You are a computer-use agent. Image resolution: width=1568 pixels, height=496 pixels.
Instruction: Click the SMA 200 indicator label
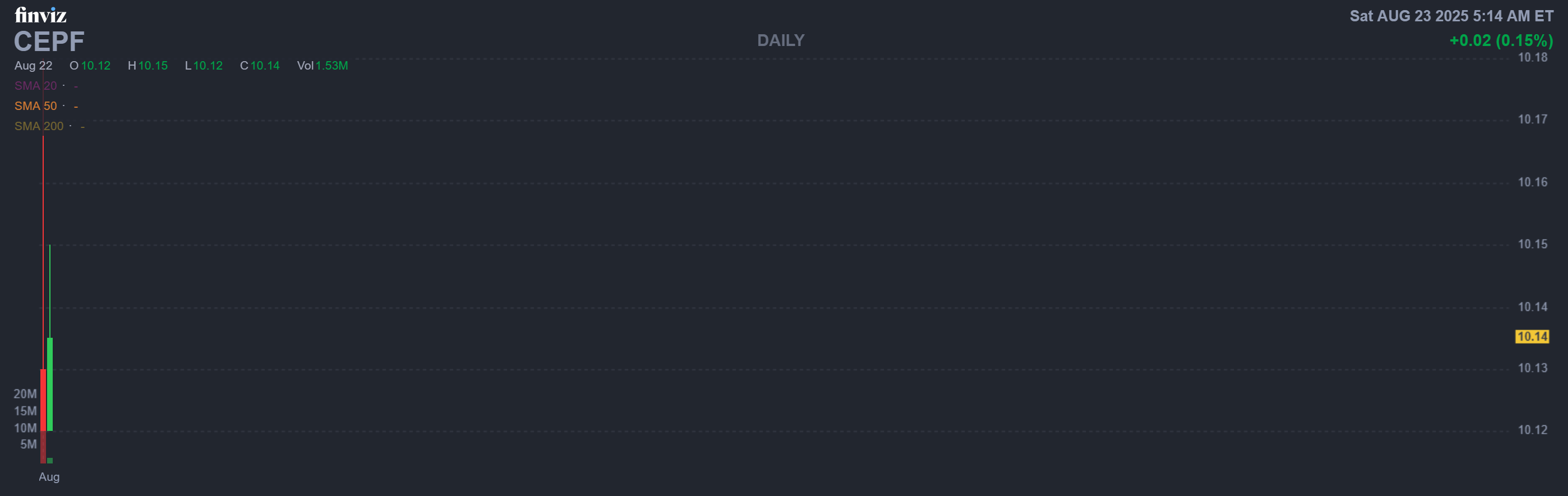tap(39, 126)
